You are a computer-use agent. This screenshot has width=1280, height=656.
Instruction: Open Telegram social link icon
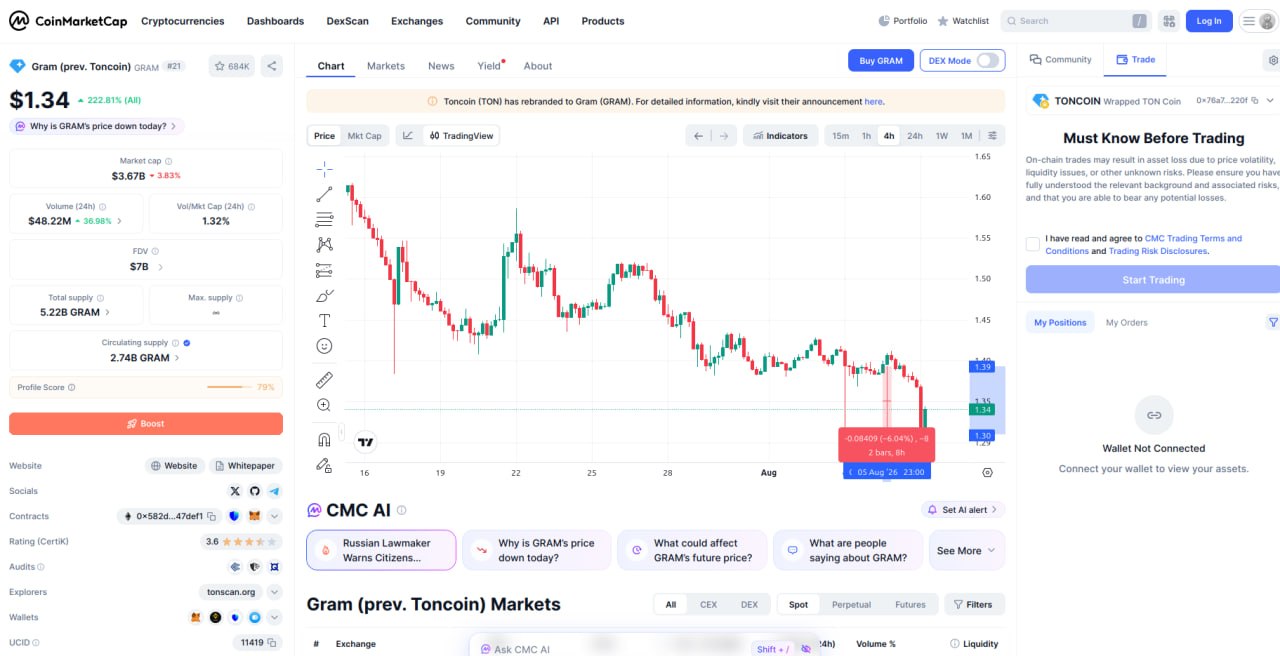pos(274,491)
